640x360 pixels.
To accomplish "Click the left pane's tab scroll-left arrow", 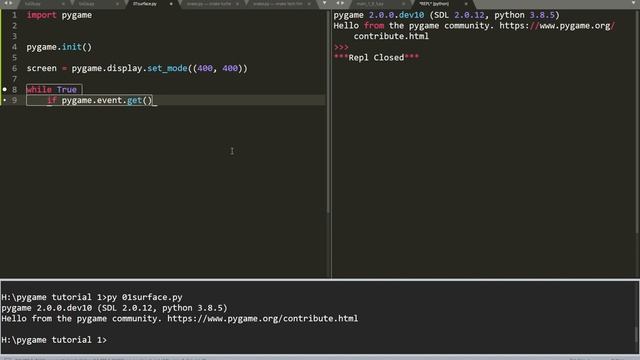I will click(6, 3).
